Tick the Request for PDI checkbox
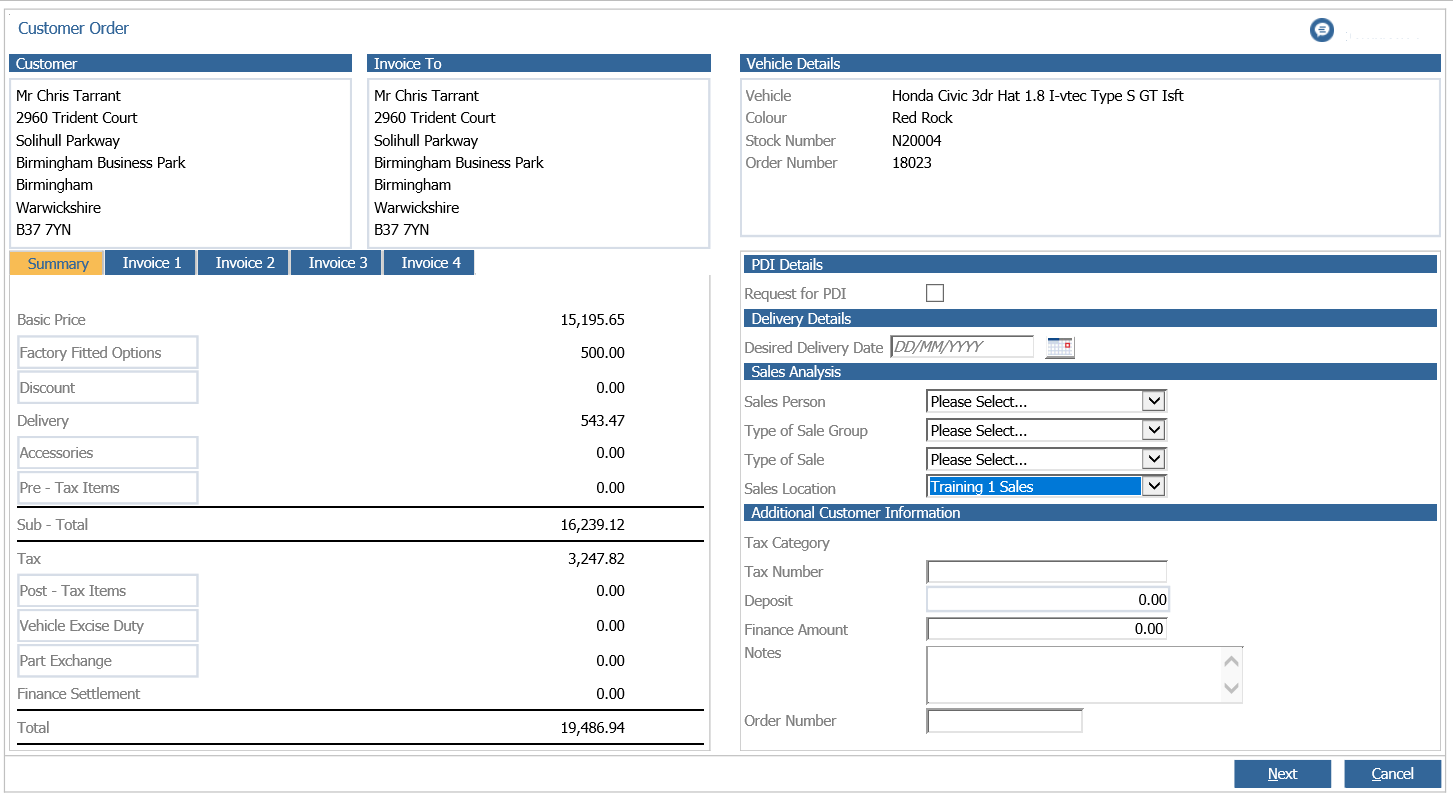The height and width of the screenshot is (794, 1453). pos(935,293)
